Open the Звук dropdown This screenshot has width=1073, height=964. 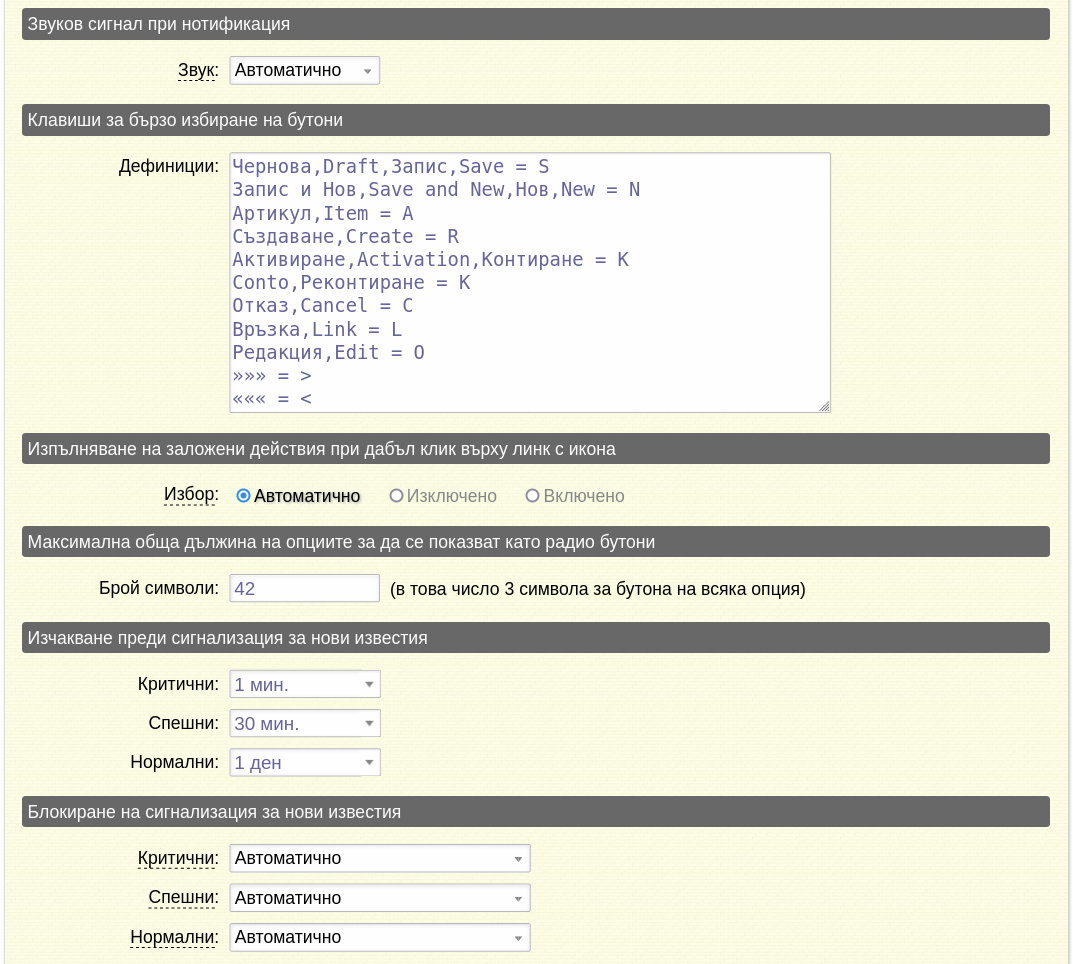[305, 70]
